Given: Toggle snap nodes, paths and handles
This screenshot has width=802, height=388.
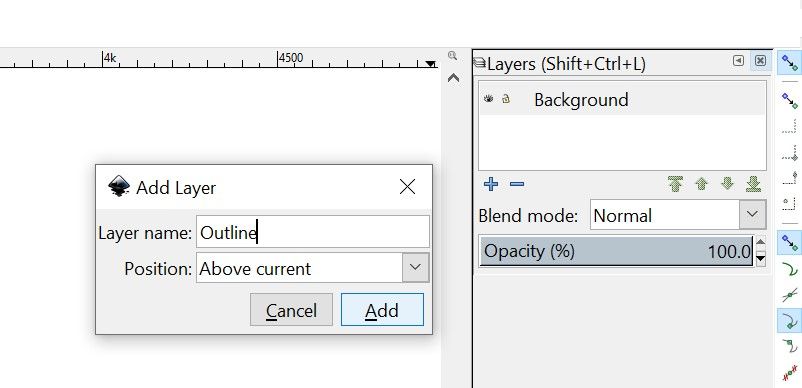Looking at the screenshot, I should click(790, 242).
